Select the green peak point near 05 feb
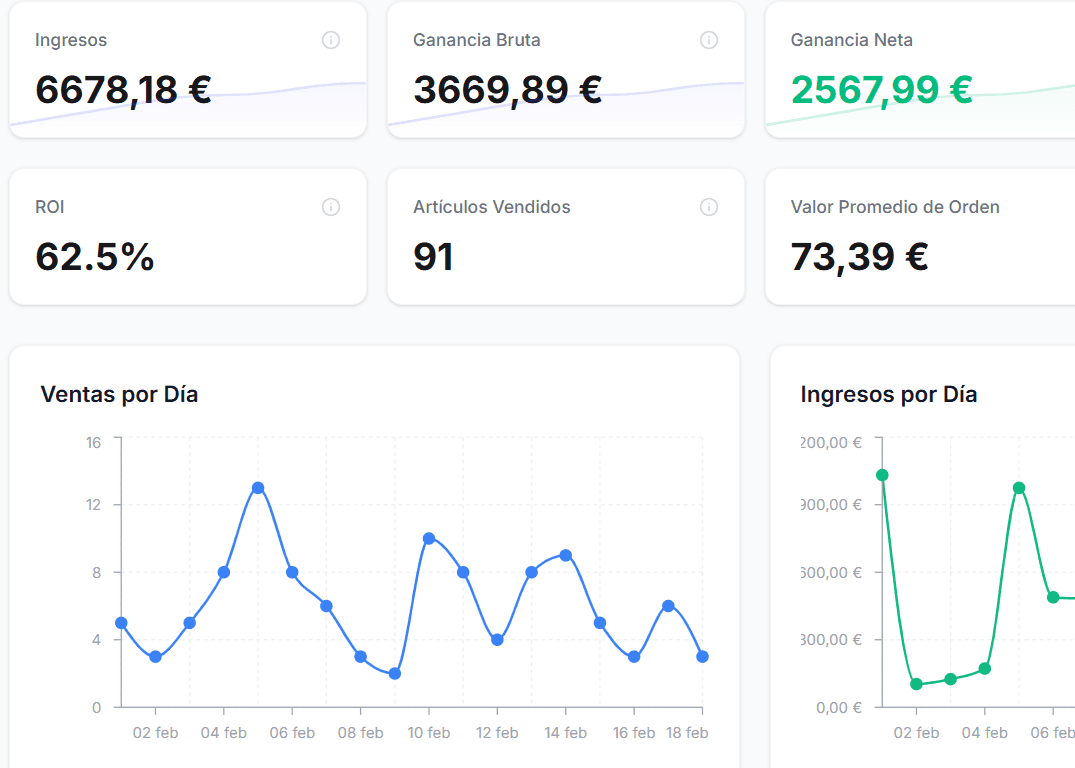The width and height of the screenshot is (1075, 768). 1020,489
